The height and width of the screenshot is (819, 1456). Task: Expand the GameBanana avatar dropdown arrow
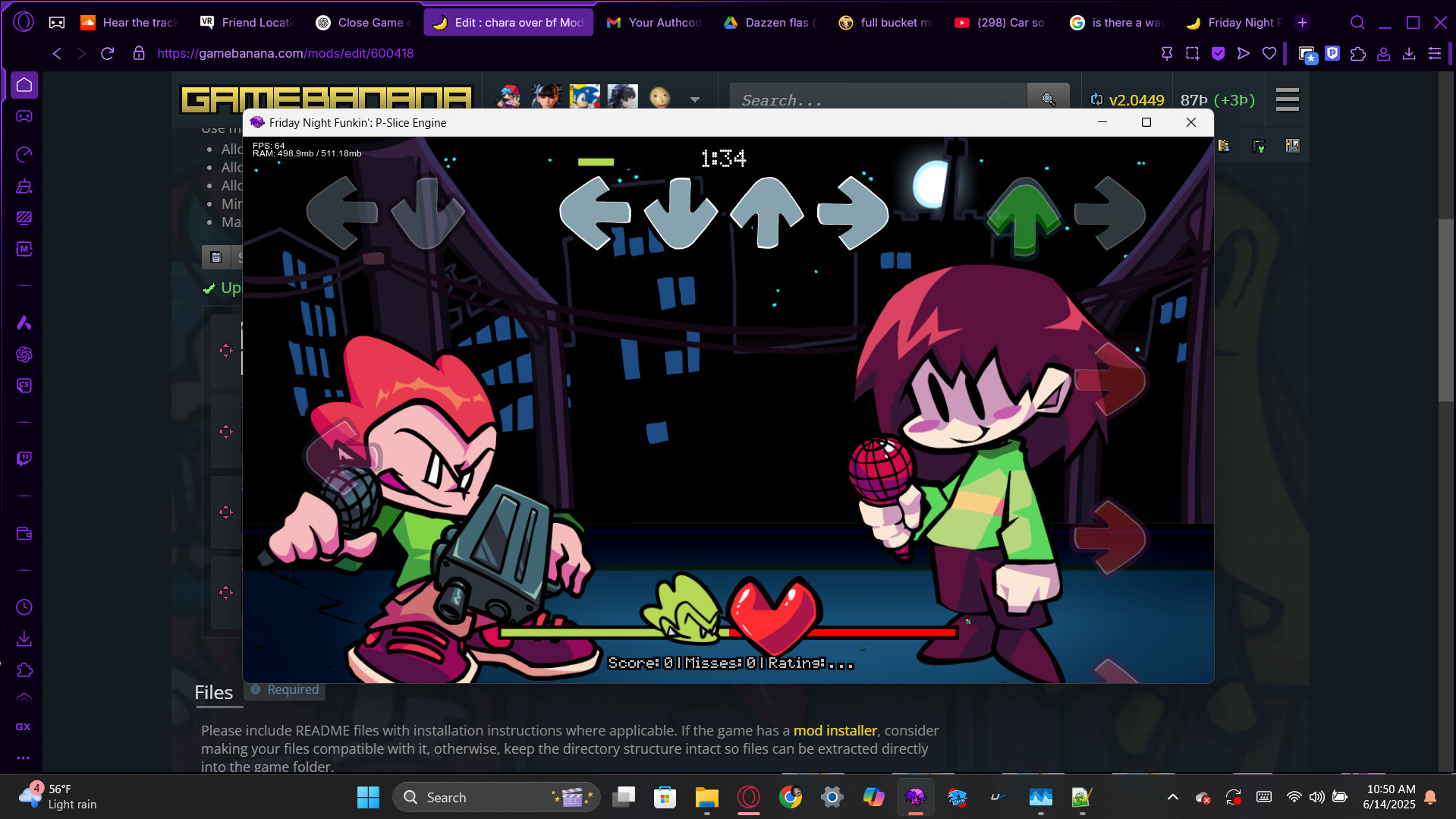[695, 99]
